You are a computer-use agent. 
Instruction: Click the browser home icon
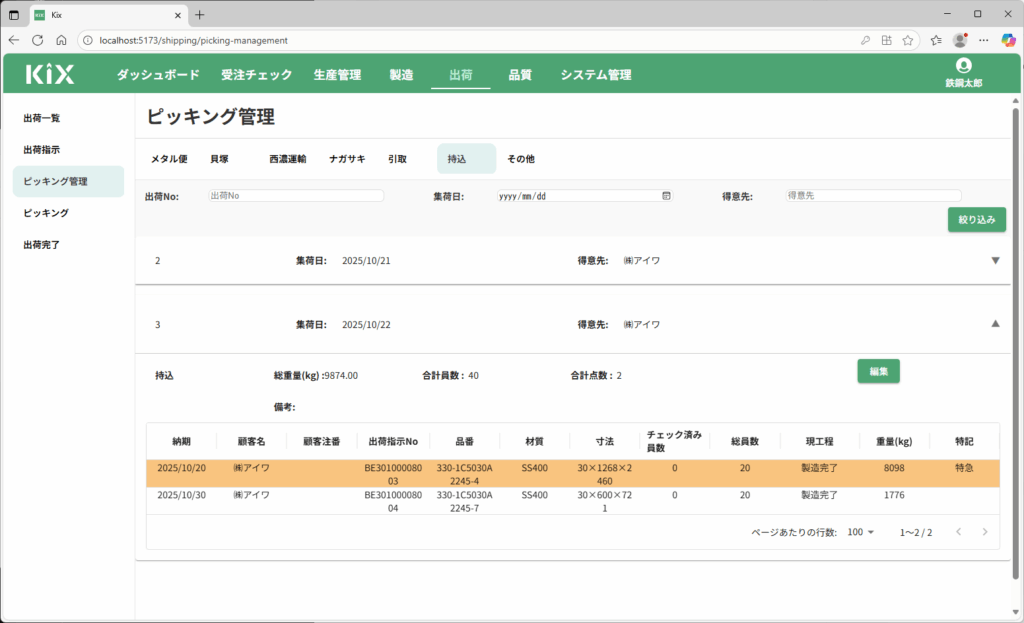[x=61, y=40]
